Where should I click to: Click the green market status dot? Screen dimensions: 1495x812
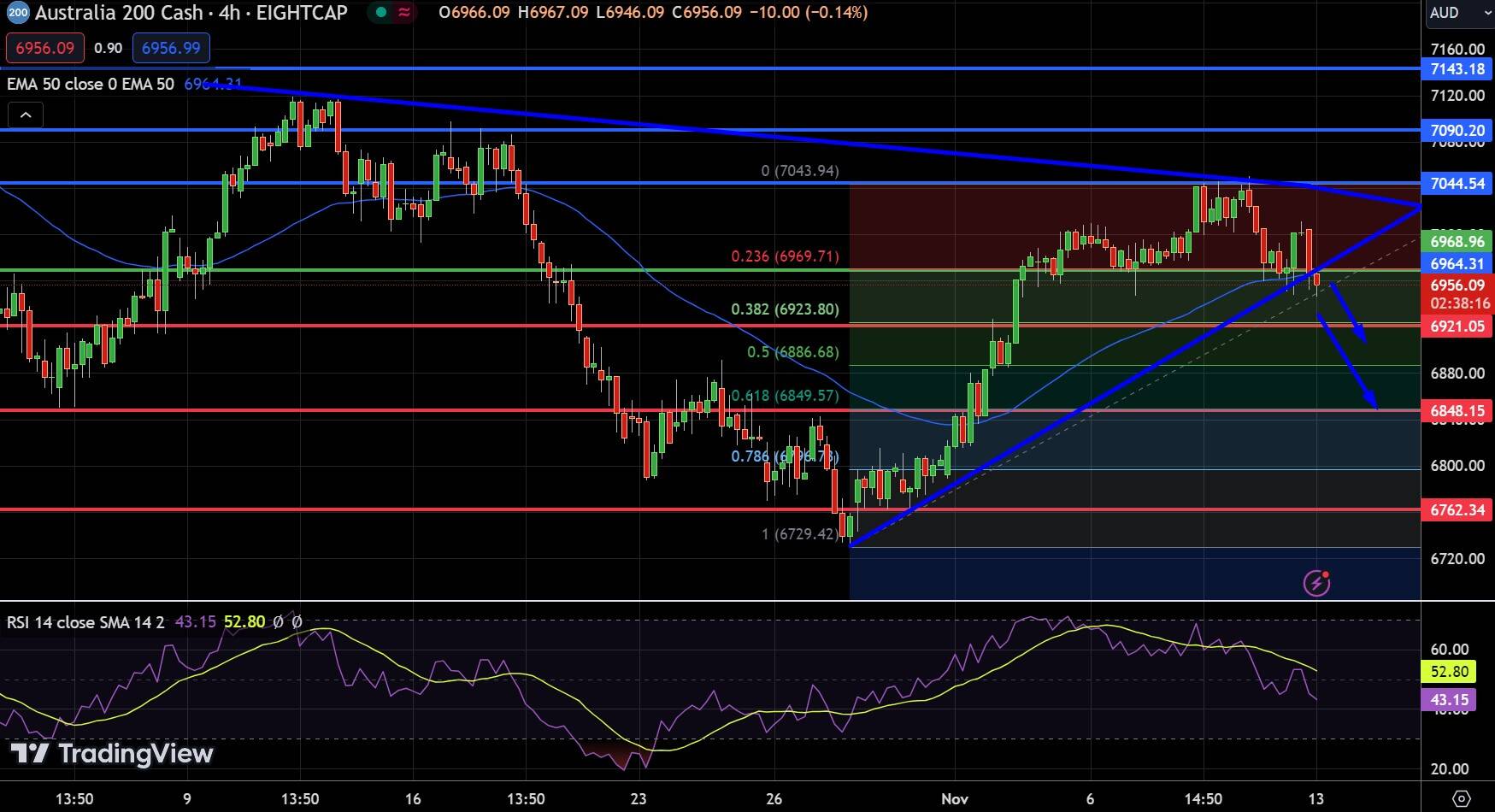380,12
